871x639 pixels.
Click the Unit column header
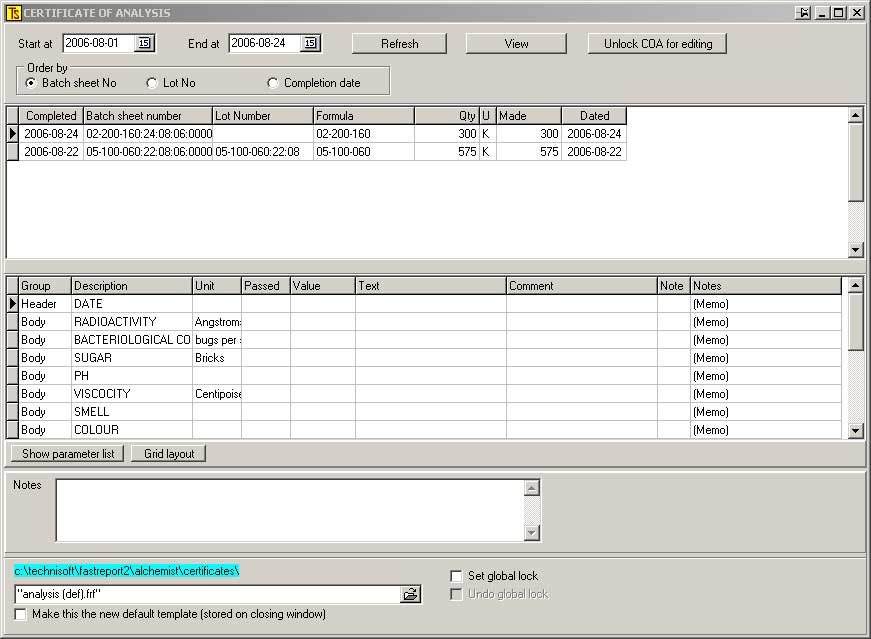pyautogui.click(x=217, y=286)
